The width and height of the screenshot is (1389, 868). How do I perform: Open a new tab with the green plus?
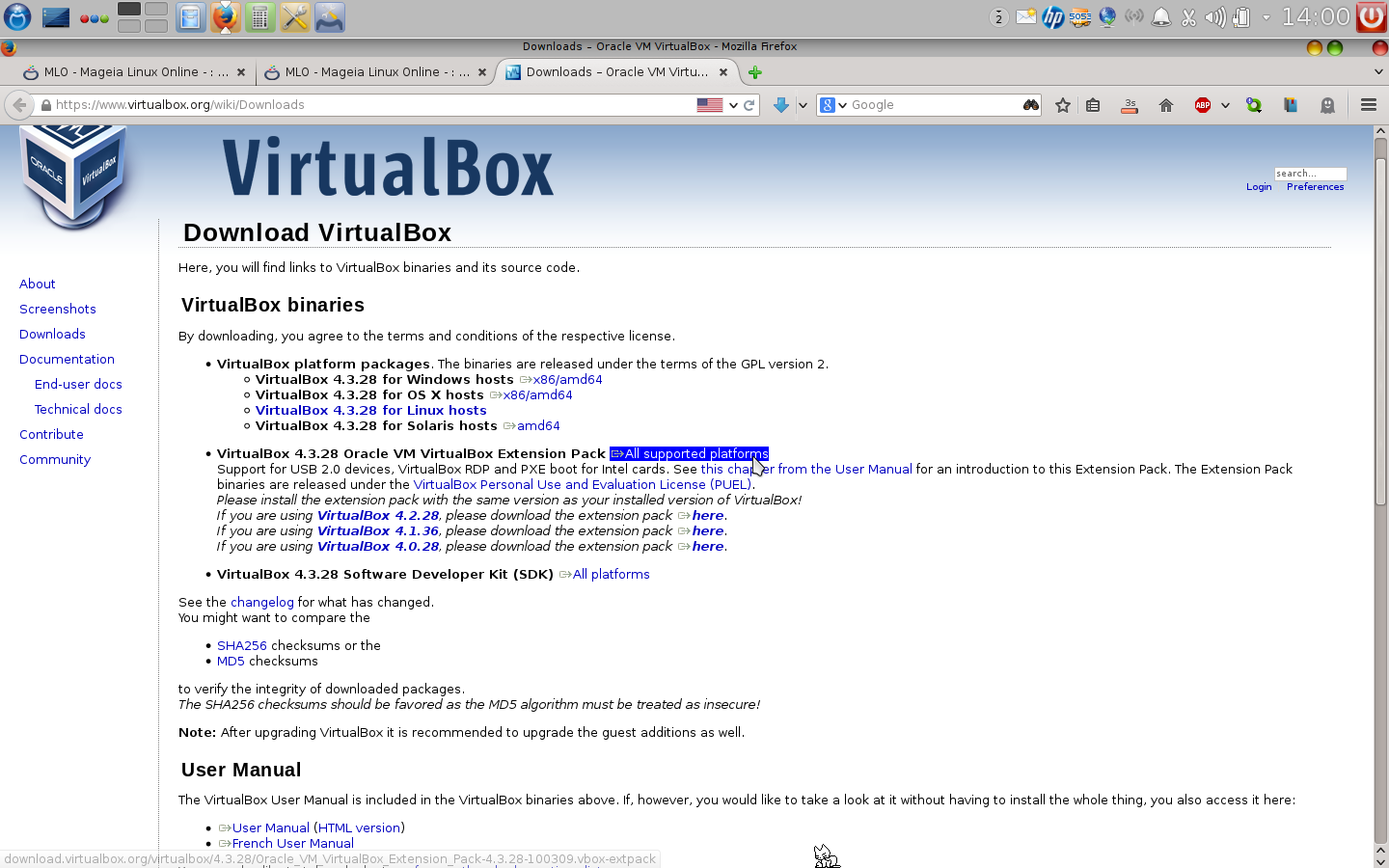pos(755,72)
